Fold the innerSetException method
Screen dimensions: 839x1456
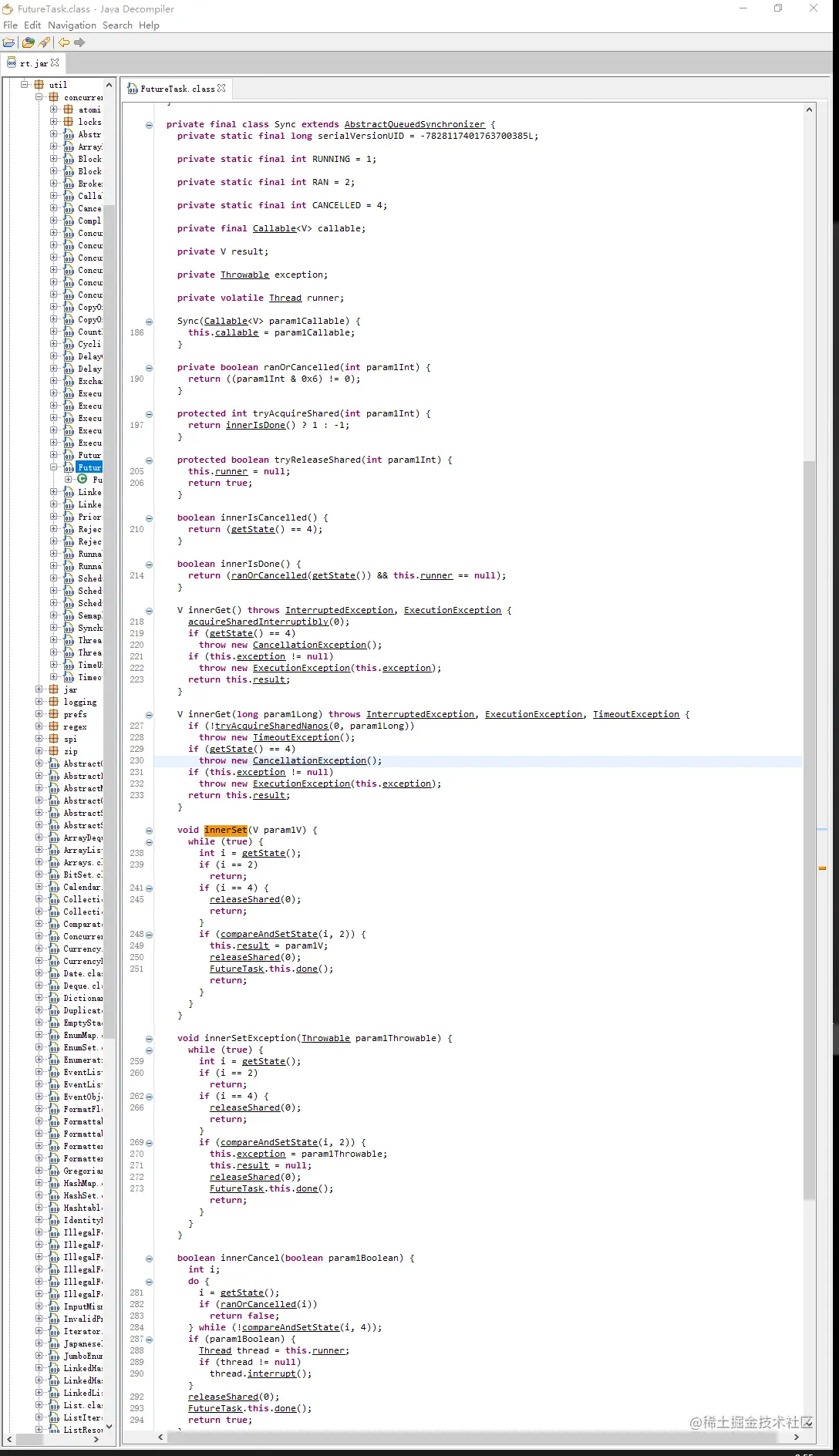(x=149, y=1039)
